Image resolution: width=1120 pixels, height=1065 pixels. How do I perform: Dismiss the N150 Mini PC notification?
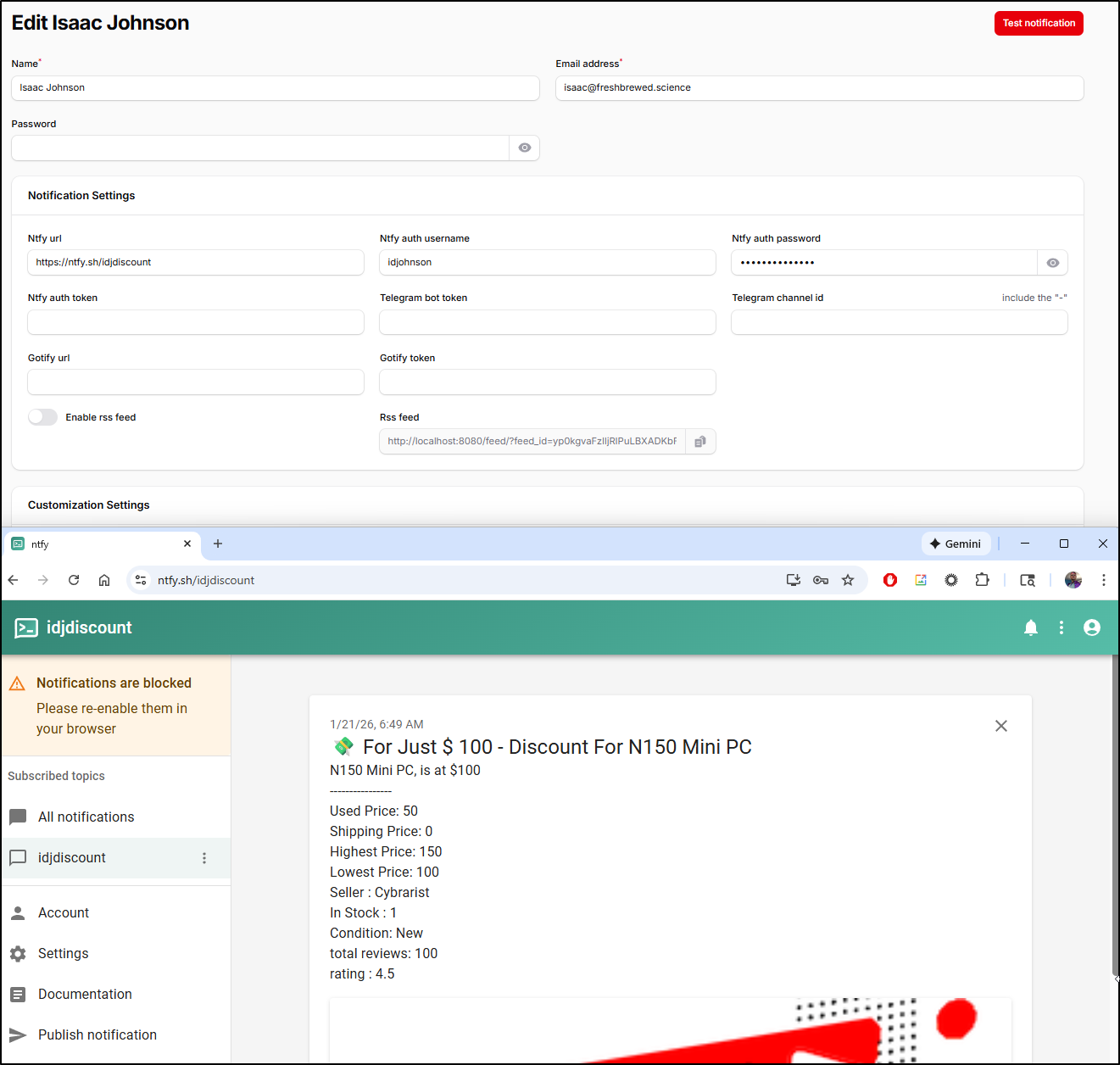pyautogui.click(x=1000, y=726)
